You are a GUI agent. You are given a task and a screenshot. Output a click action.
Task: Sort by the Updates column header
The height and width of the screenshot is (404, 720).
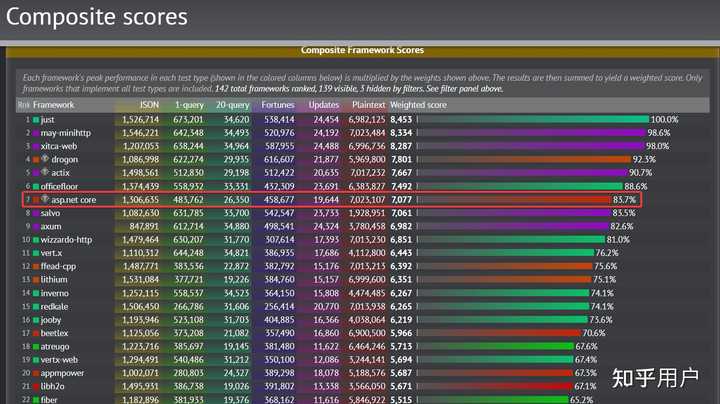tap(323, 105)
